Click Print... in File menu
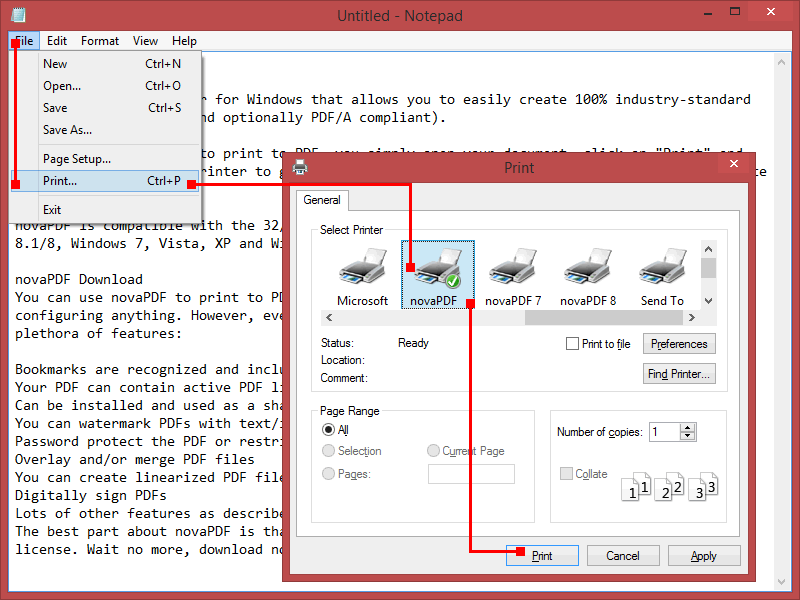800x600 pixels. tap(105, 181)
